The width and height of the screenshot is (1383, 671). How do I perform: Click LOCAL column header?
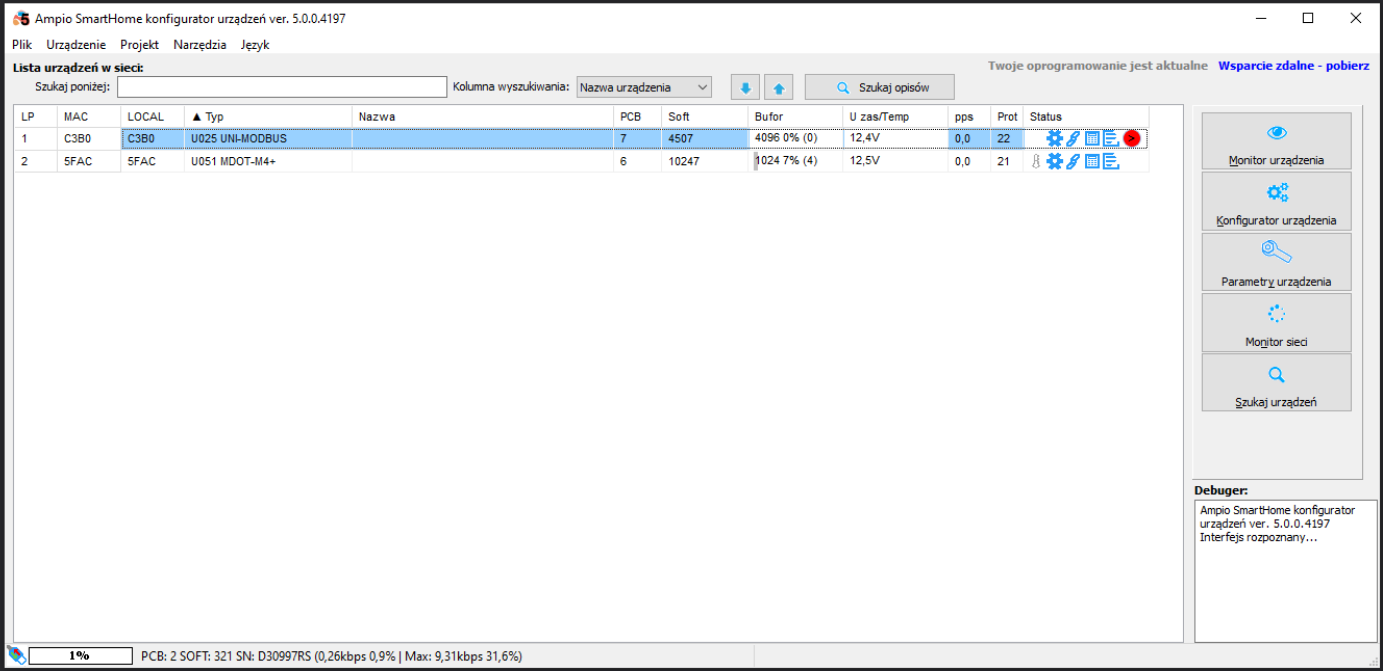(x=152, y=117)
